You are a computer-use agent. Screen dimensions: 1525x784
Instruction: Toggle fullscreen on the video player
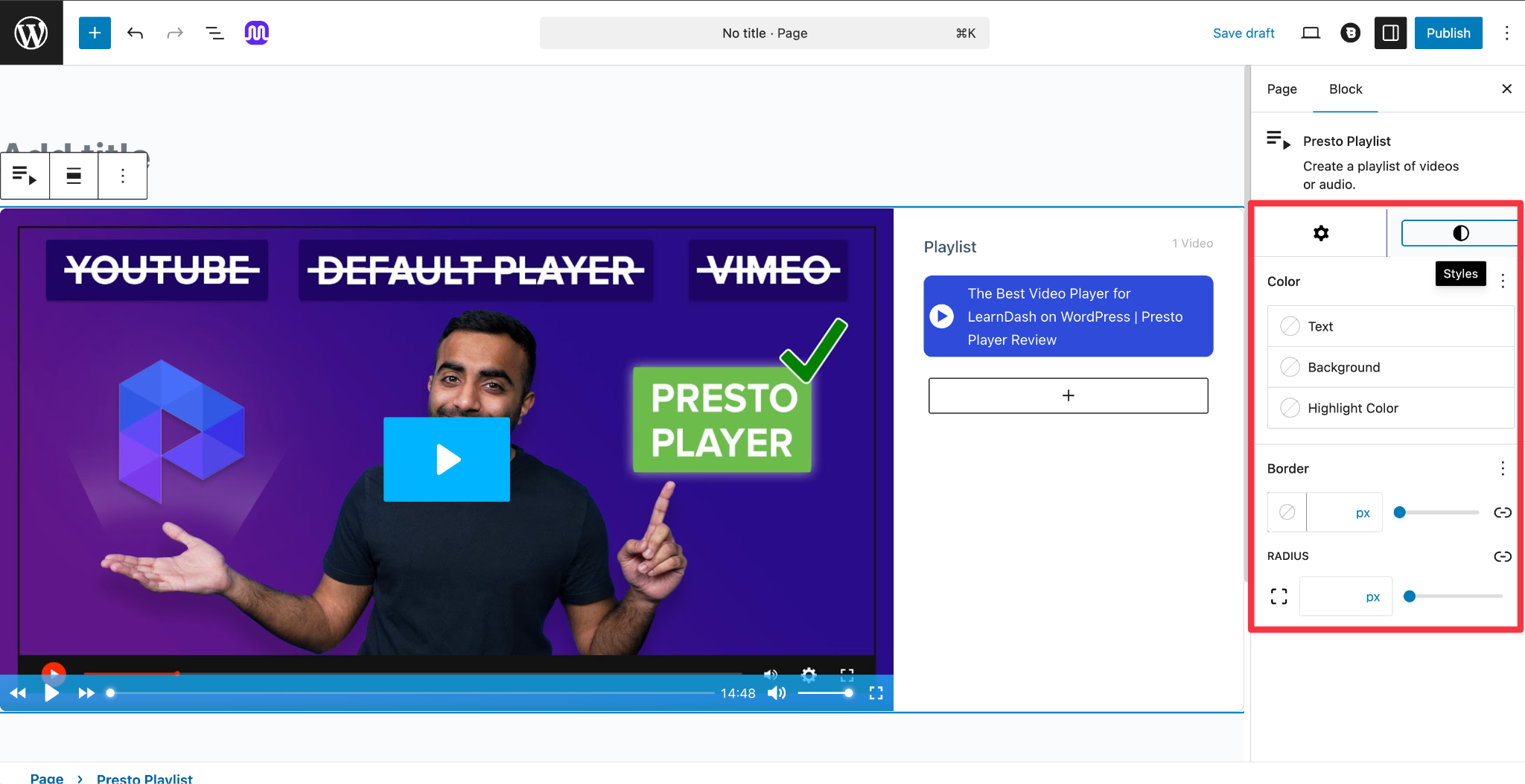click(876, 692)
